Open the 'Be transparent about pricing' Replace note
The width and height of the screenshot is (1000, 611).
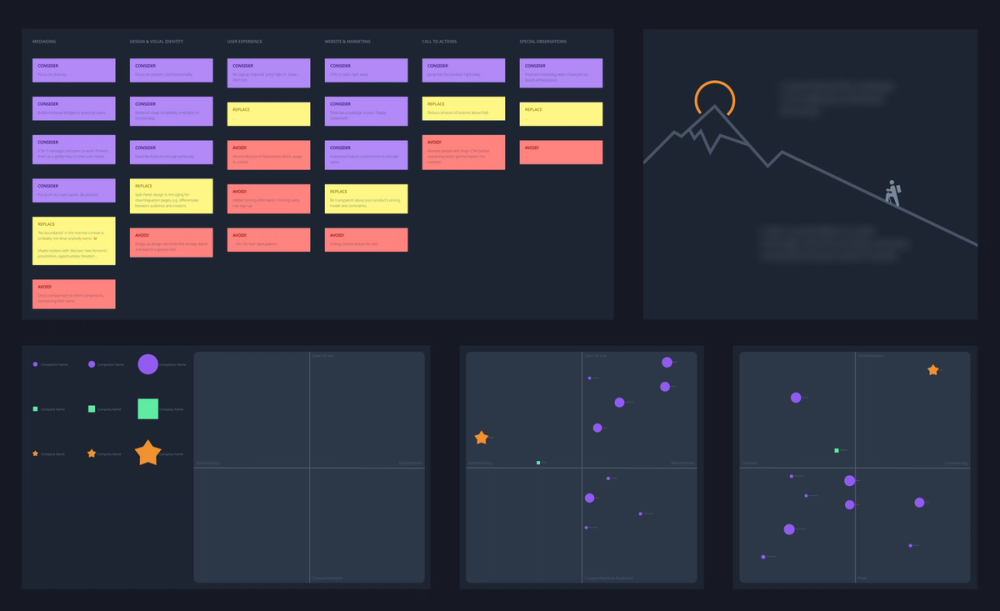pos(366,198)
